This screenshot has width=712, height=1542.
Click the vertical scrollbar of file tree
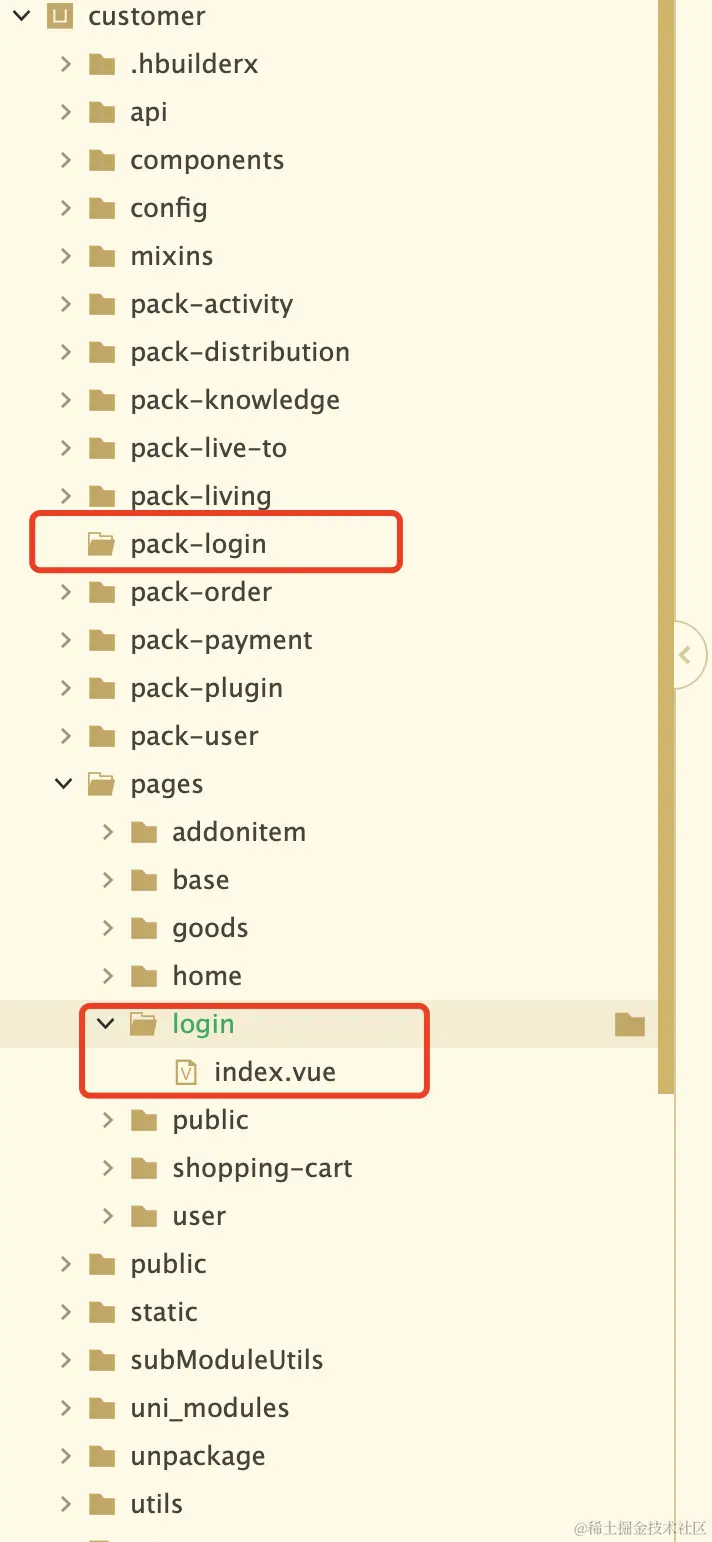click(667, 545)
